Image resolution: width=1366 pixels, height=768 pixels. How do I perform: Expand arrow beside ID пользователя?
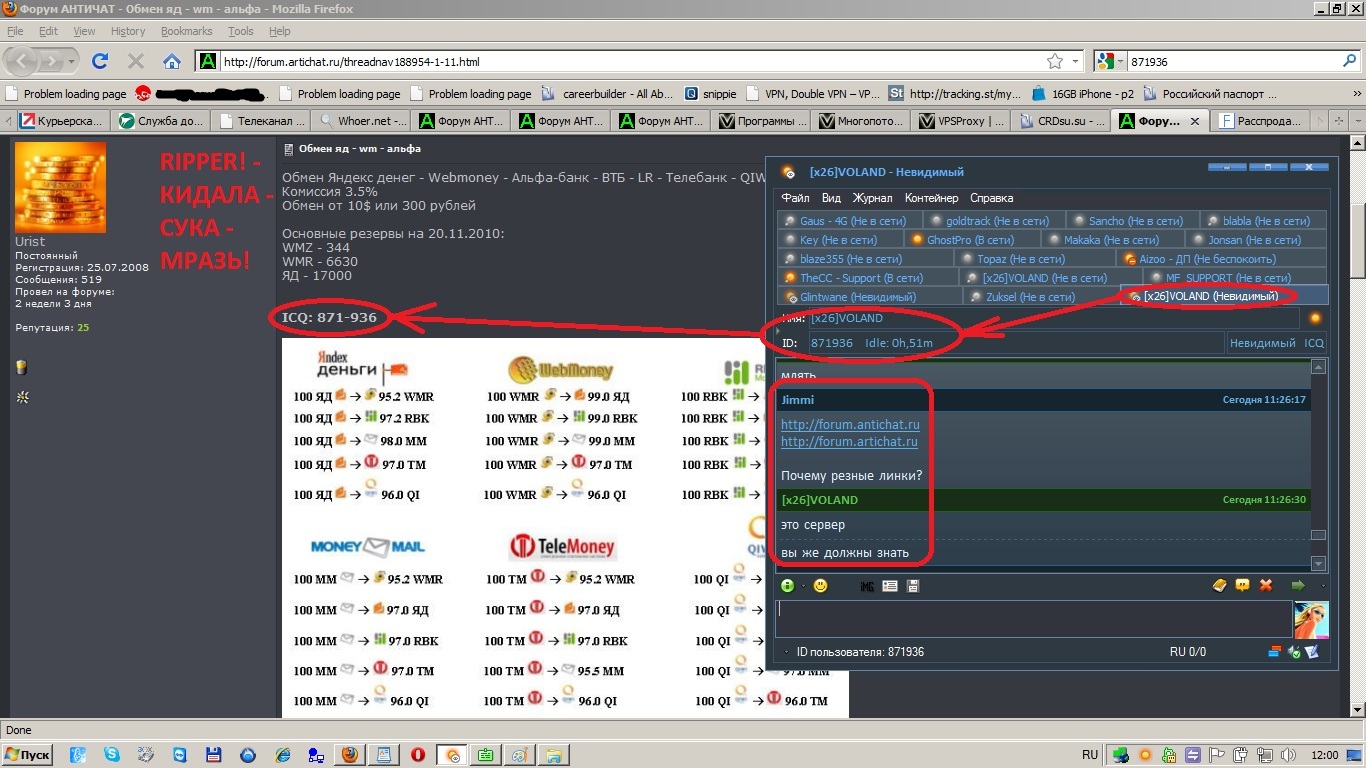787,652
